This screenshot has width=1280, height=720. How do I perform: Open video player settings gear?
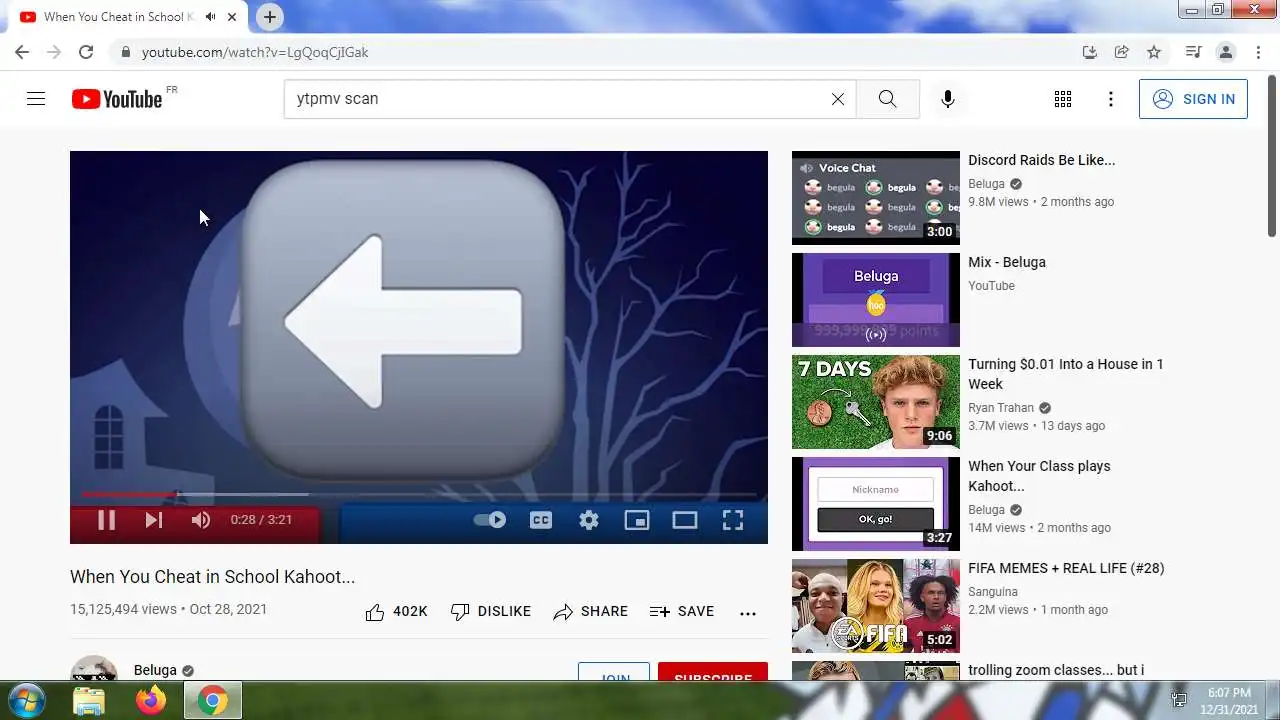(x=589, y=520)
